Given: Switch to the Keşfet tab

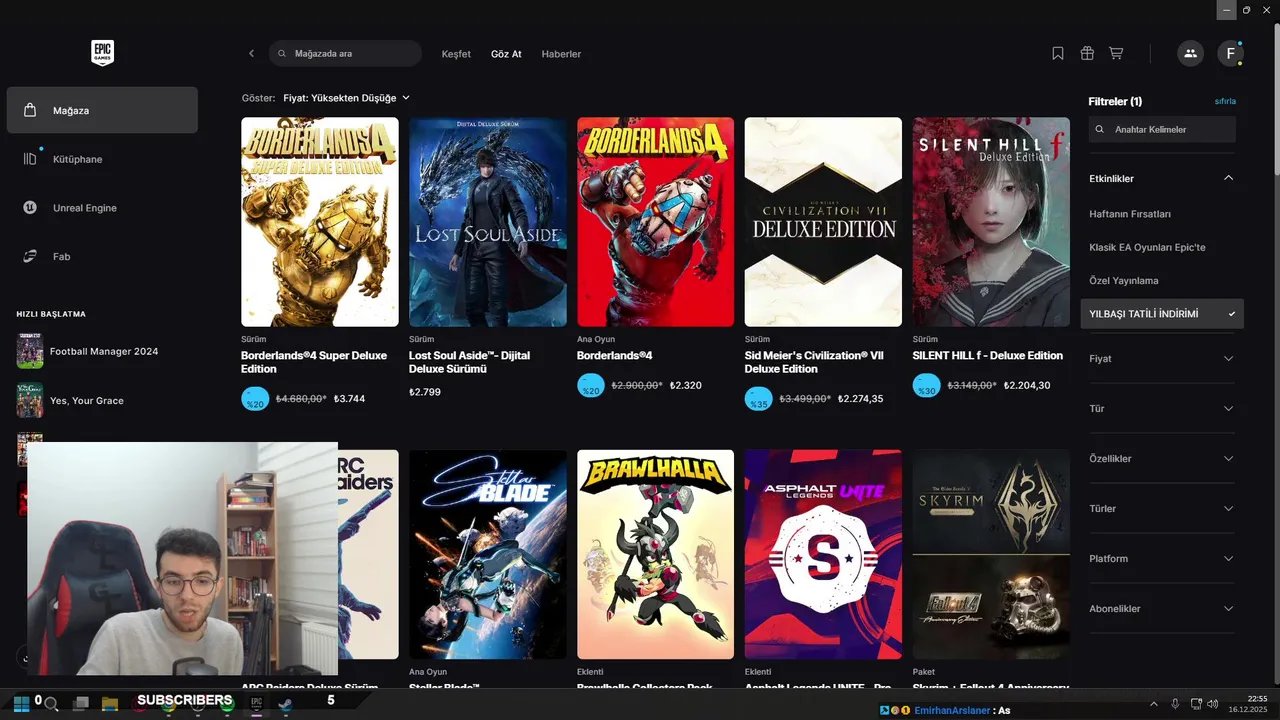Looking at the screenshot, I should [456, 54].
